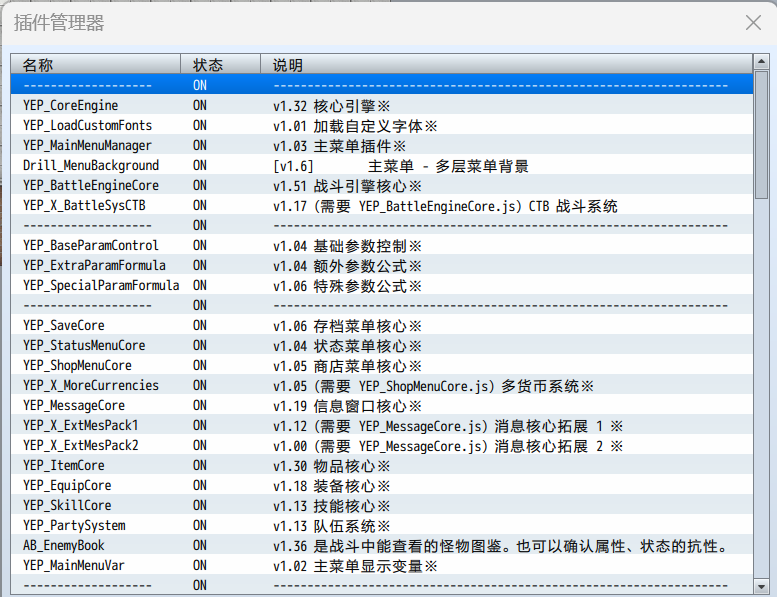Click description 'v1.04 基础参数控制※'

(x=347, y=246)
